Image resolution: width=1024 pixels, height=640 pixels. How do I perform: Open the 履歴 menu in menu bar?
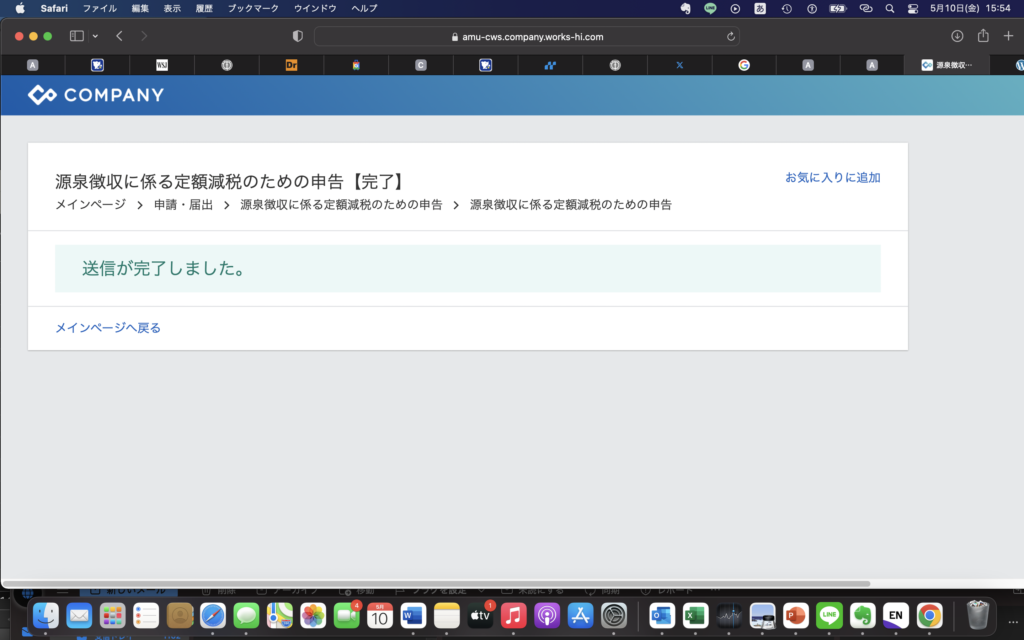pos(203,8)
